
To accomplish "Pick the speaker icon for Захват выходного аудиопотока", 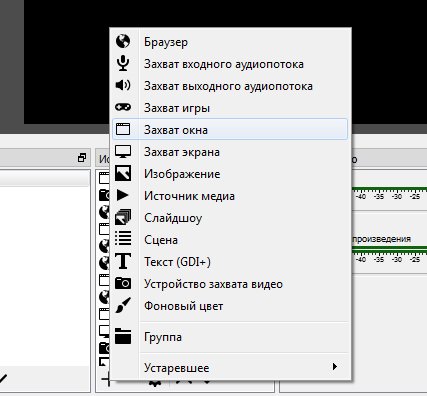I will point(123,85).
